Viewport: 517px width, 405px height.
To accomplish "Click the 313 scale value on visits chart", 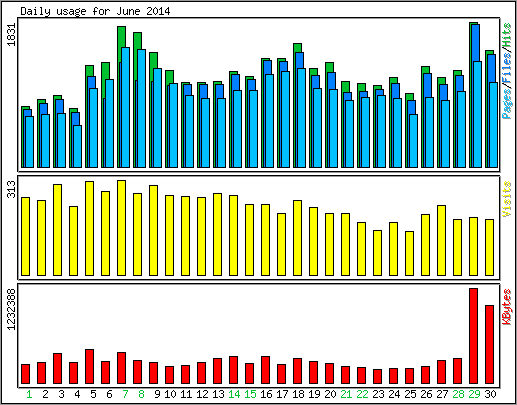I will click(x=11, y=189).
